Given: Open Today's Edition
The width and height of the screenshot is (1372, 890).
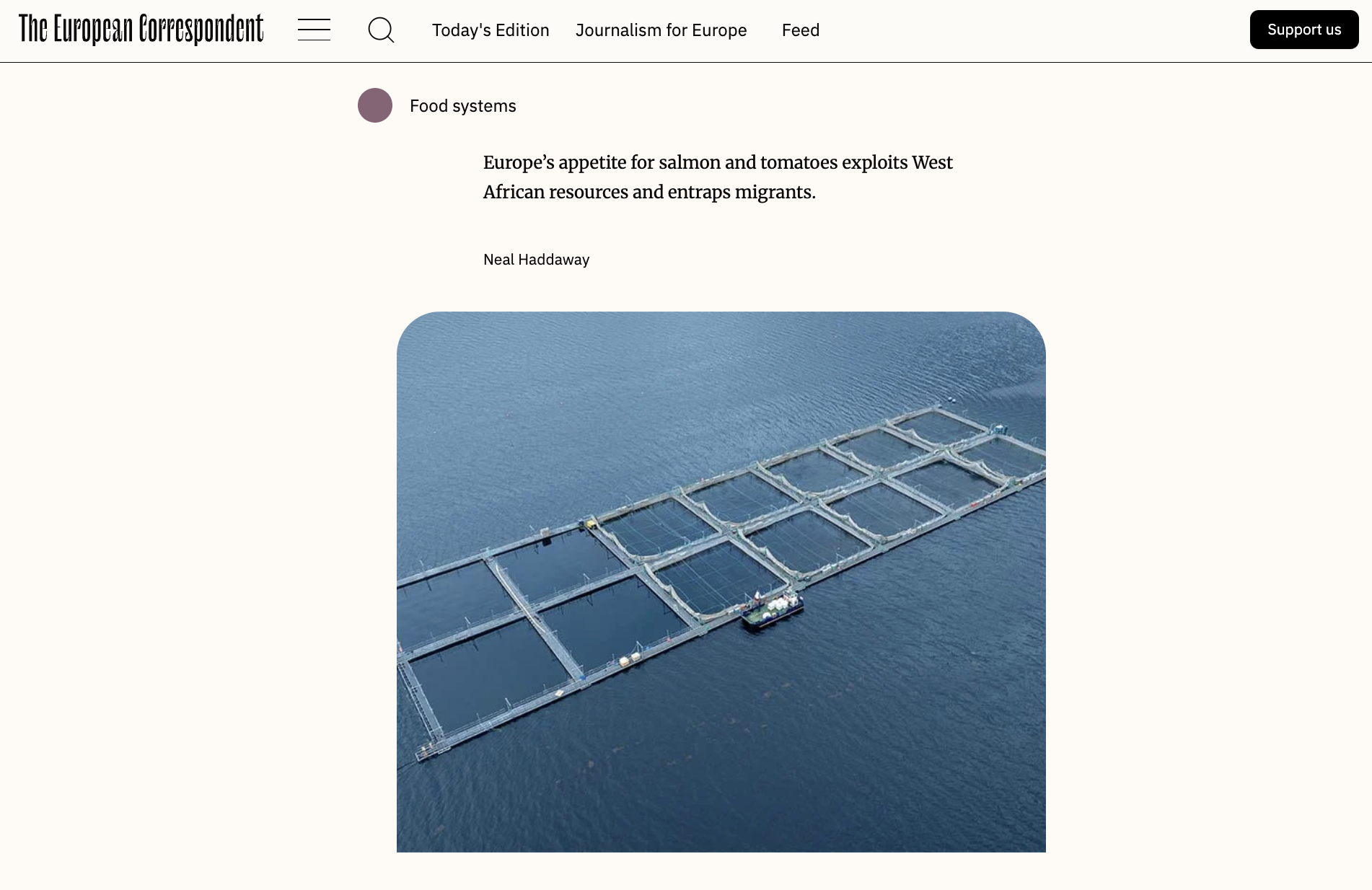Looking at the screenshot, I should [x=491, y=30].
